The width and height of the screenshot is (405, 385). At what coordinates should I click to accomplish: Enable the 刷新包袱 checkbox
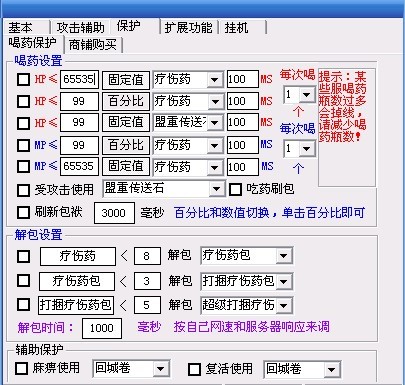[x=23, y=212]
